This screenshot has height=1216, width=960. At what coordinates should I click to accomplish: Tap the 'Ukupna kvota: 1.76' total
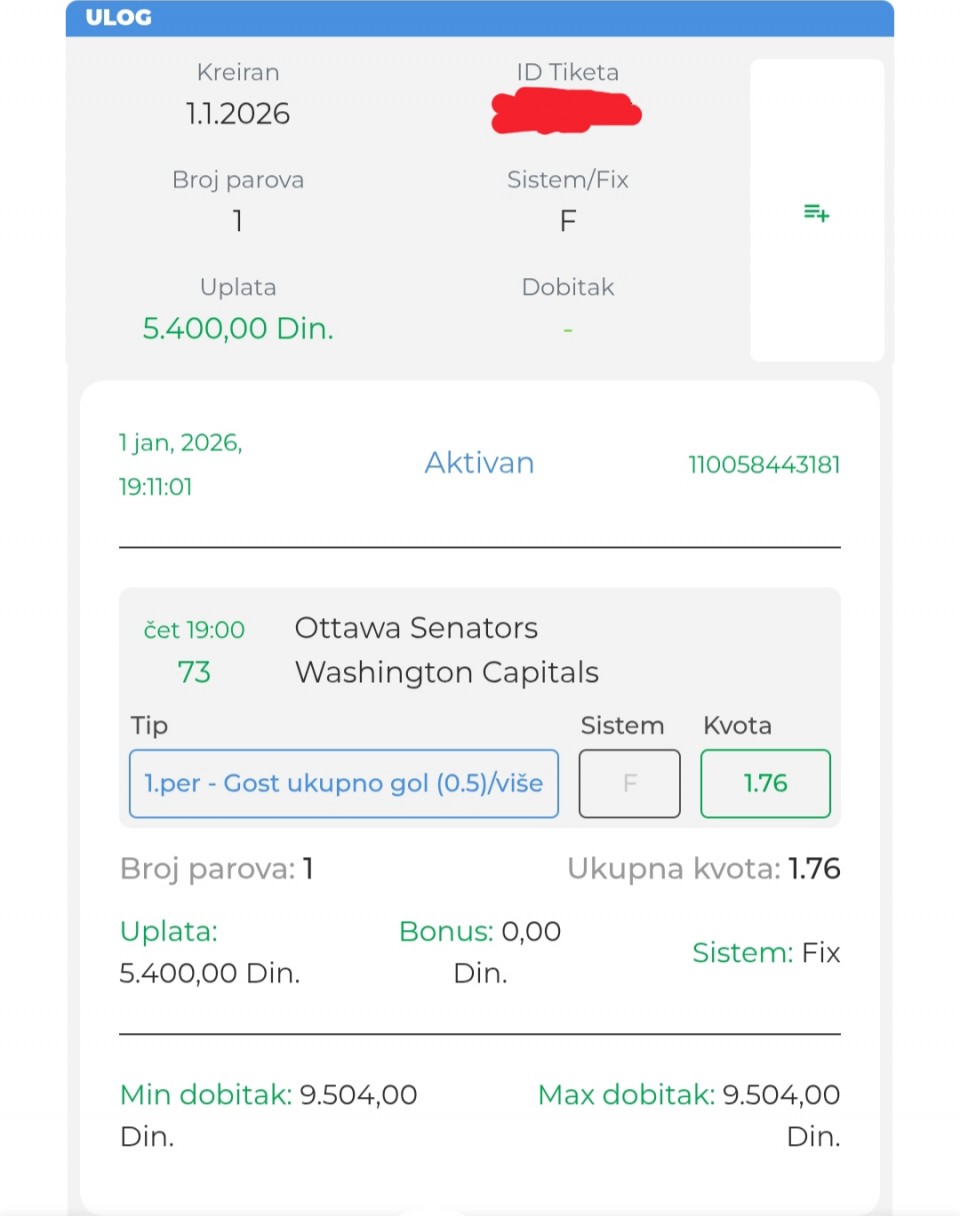pyautogui.click(x=703, y=869)
